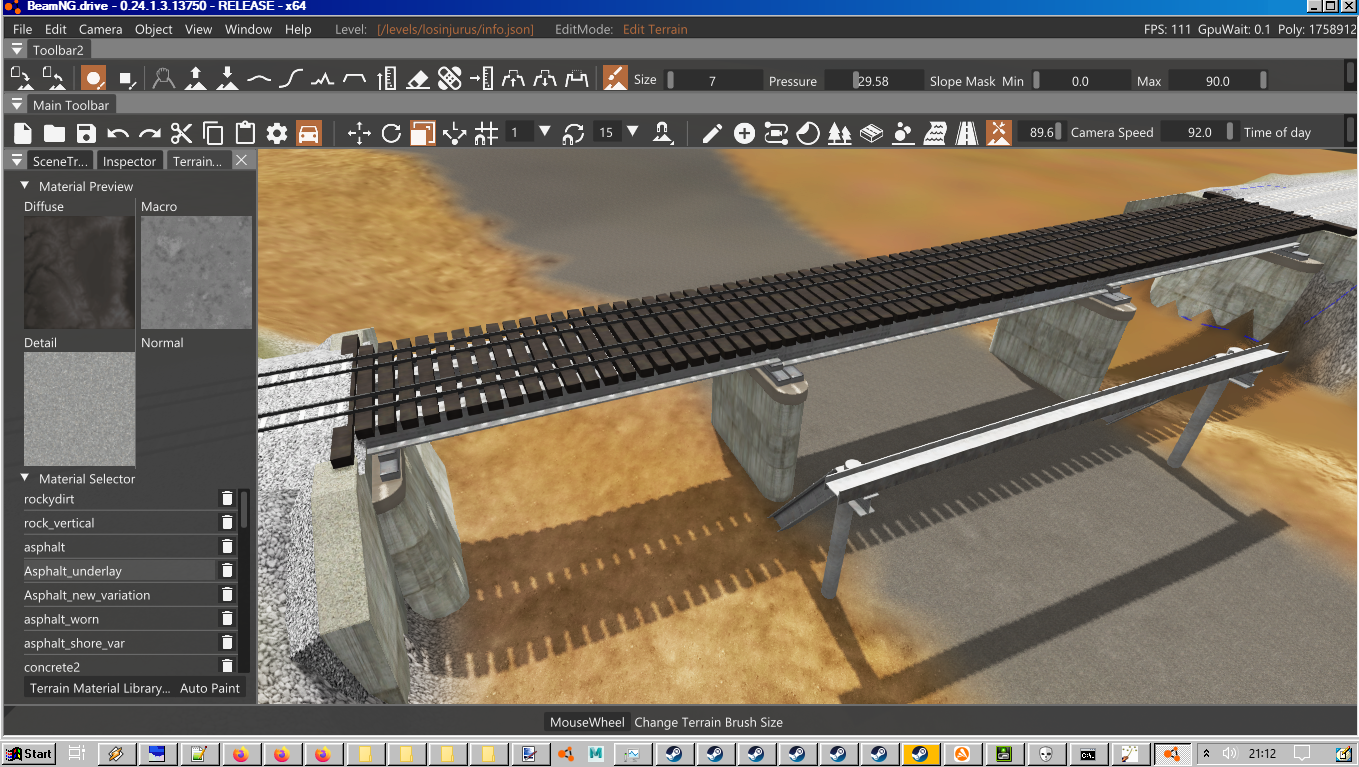Collapse the Material Preview section

[25, 186]
